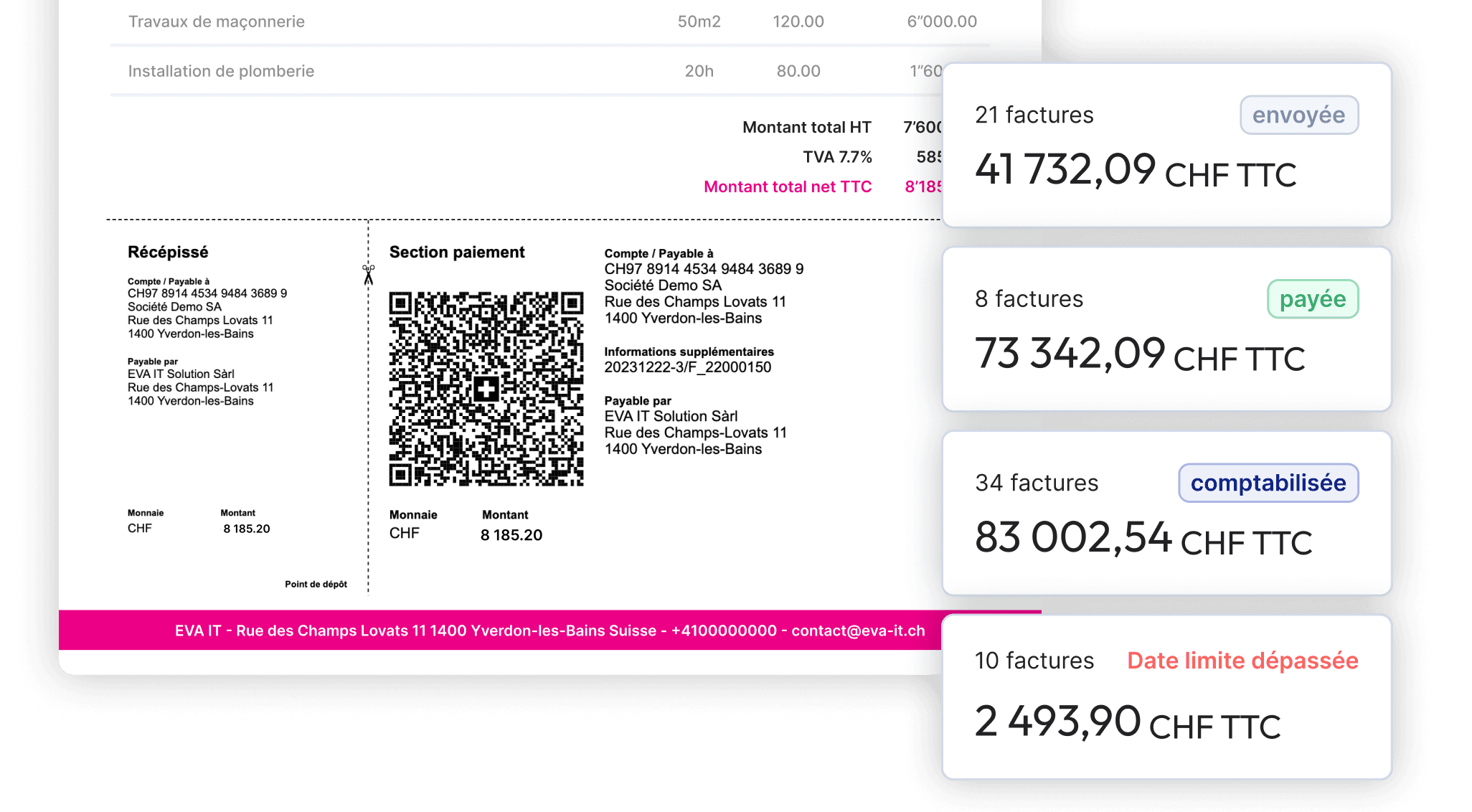Select the 2 493,90 CHF TTC amount

(1127, 722)
